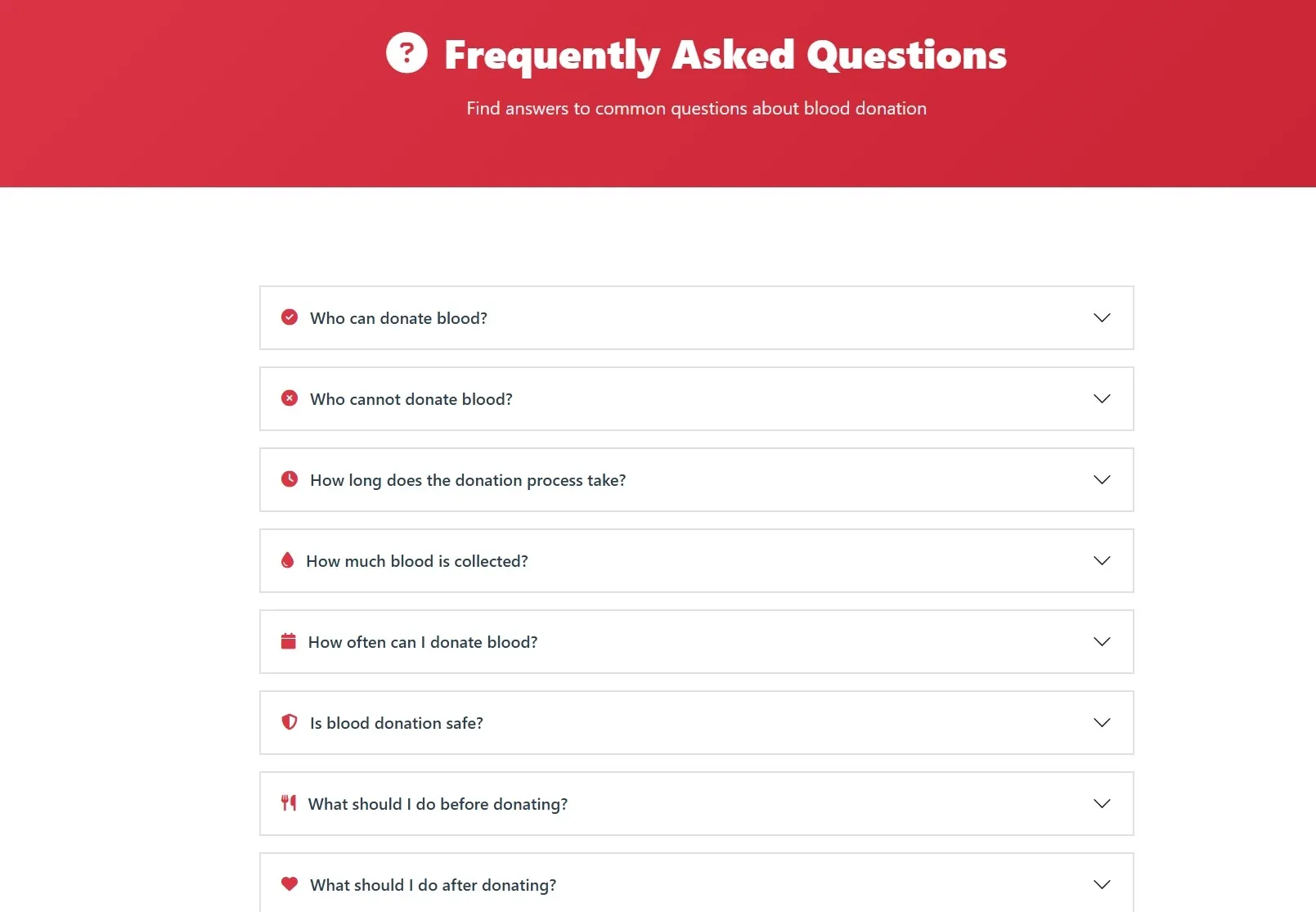Expand the 'Who cannot donate blood?' question
Screen dimensions: 1316x912
click(1102, 399)
